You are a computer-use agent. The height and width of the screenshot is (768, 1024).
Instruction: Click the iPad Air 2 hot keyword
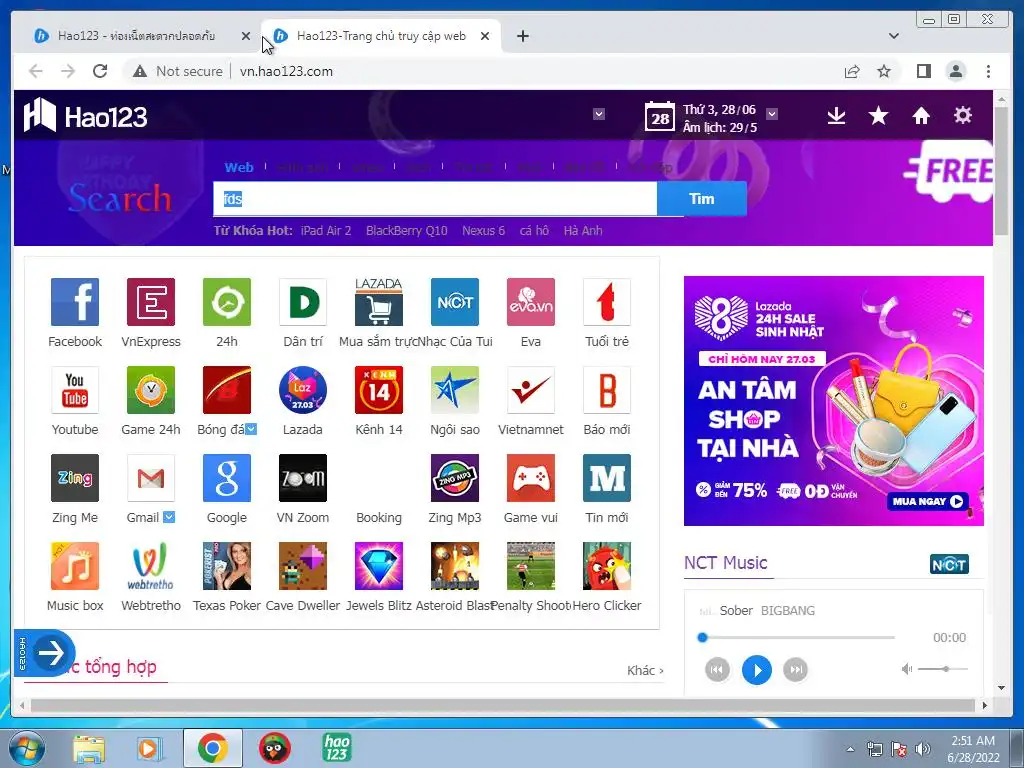[x=326, y=231]
